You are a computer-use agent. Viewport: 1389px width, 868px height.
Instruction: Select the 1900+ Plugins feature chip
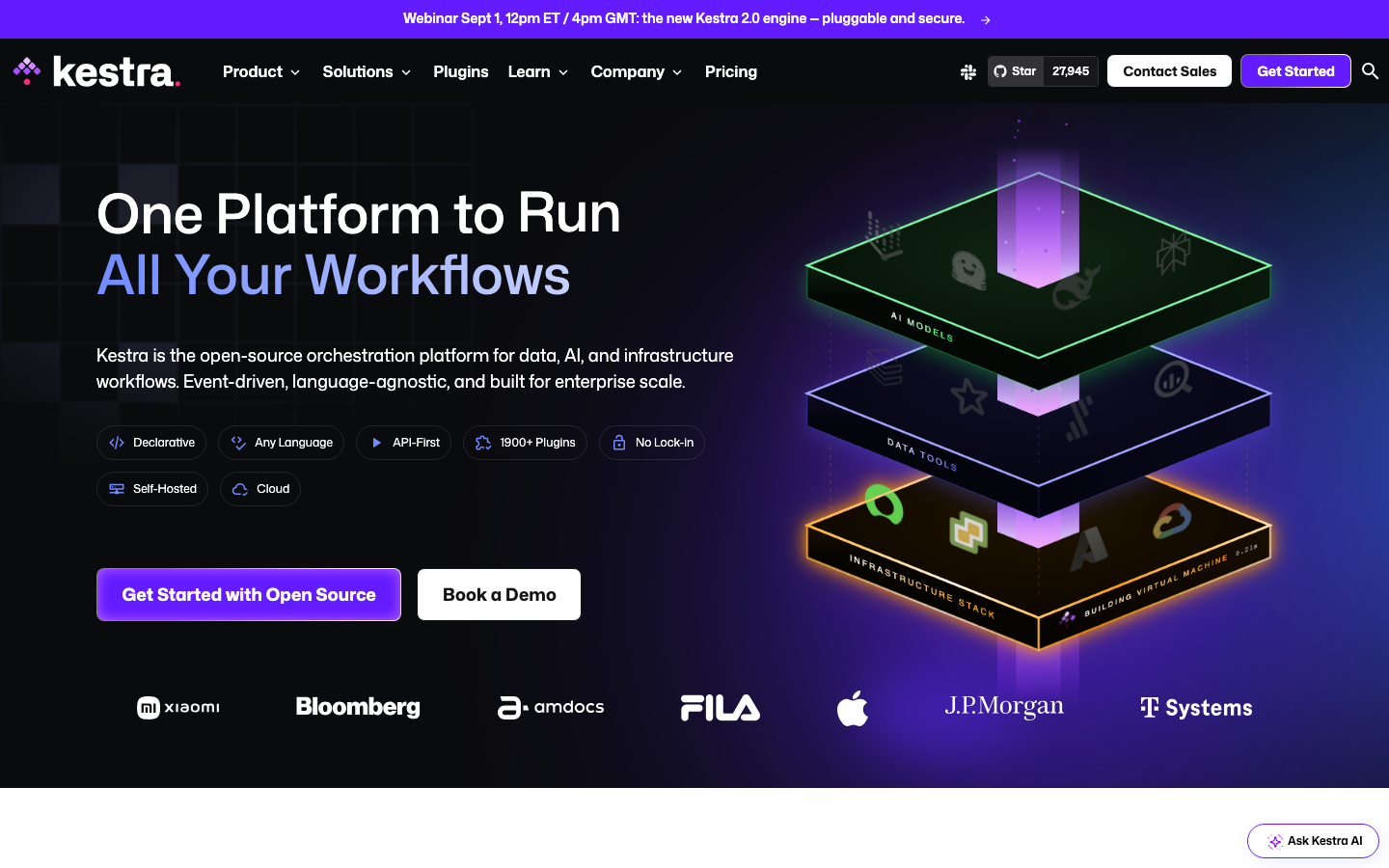click(x=525, y=443)
